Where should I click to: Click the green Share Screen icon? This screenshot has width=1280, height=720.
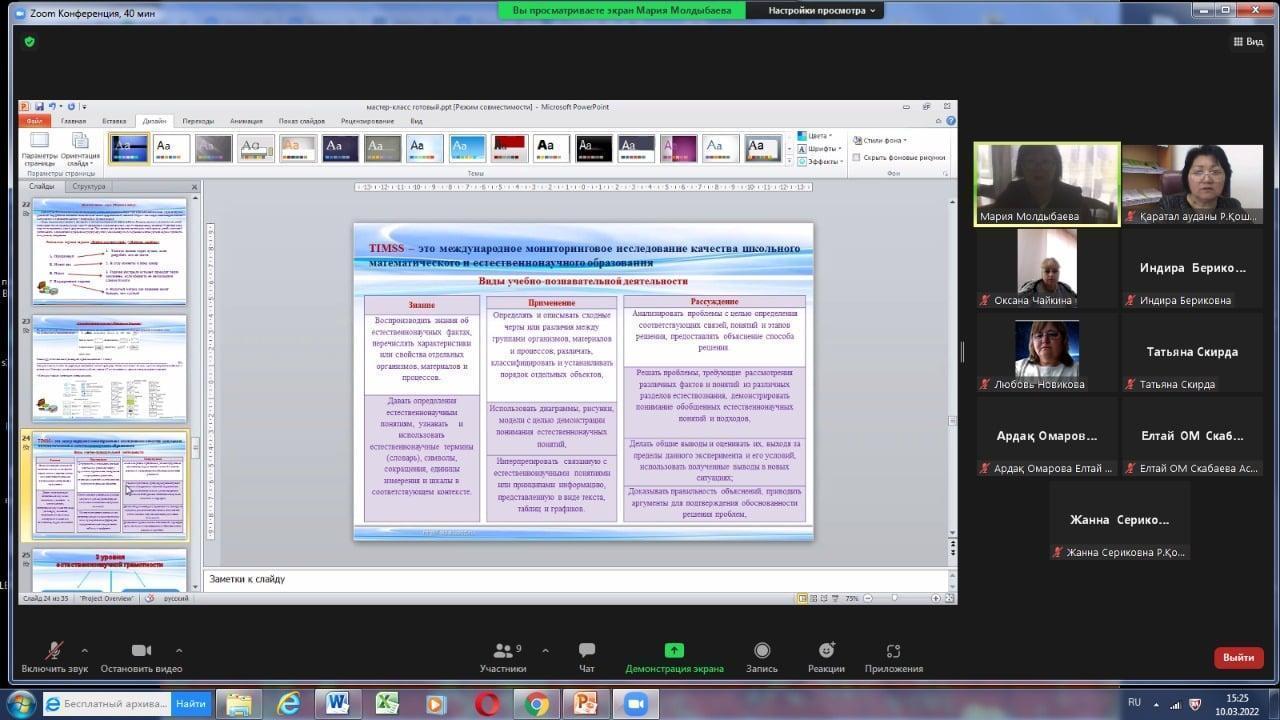point(674,651)
